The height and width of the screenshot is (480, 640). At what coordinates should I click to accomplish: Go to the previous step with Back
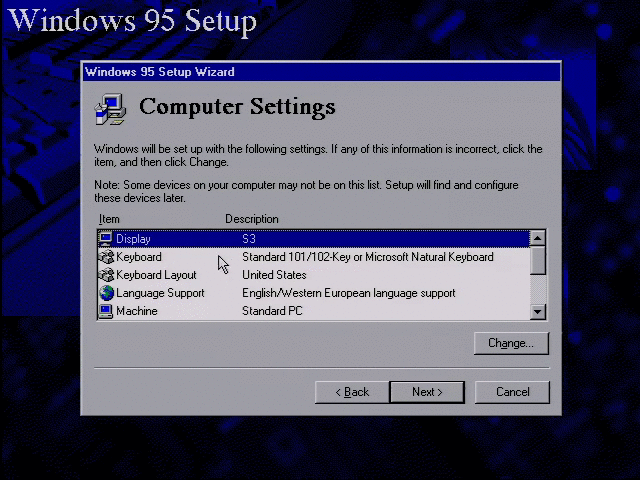352,392
